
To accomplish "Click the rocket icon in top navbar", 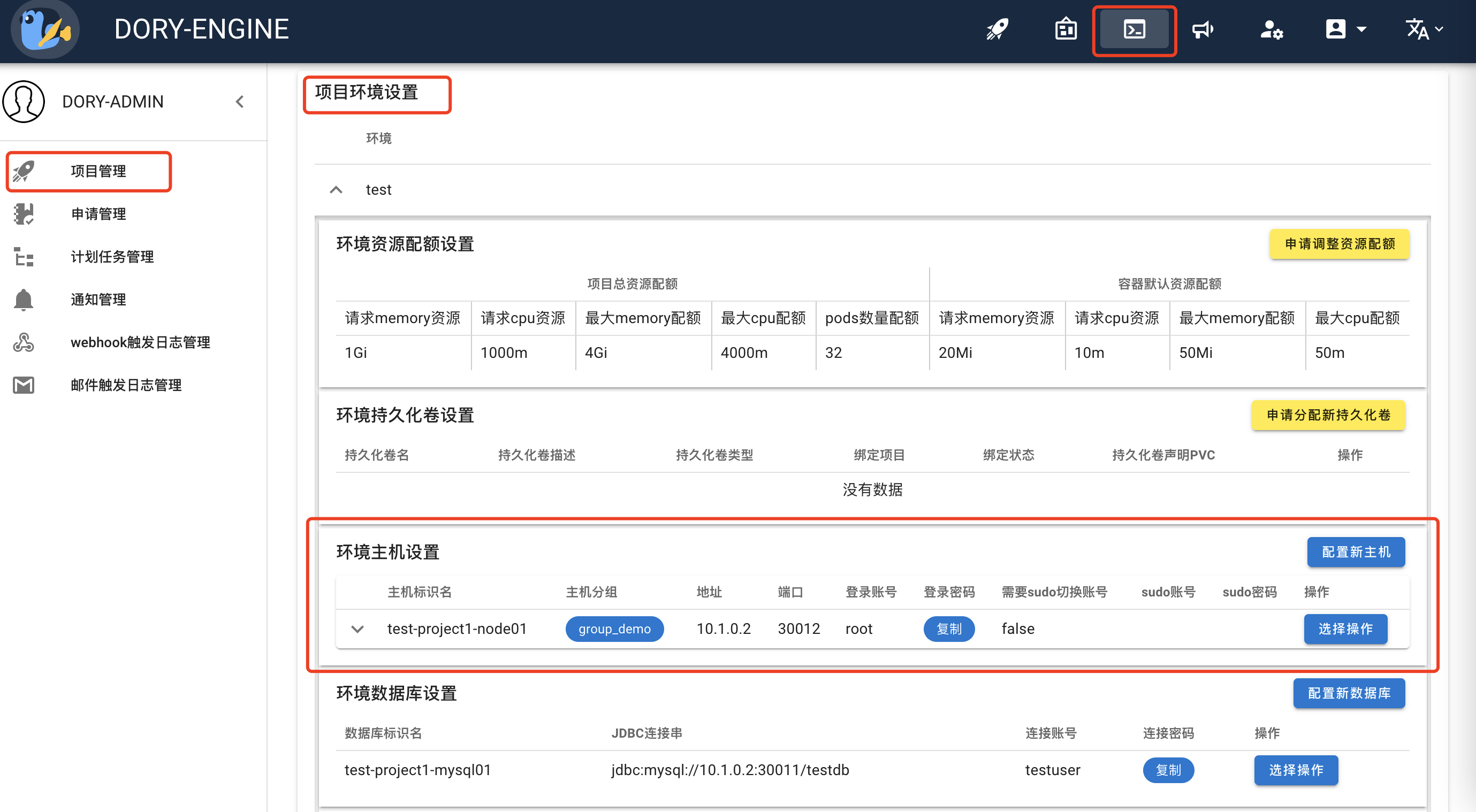I will tap(998, 29).
